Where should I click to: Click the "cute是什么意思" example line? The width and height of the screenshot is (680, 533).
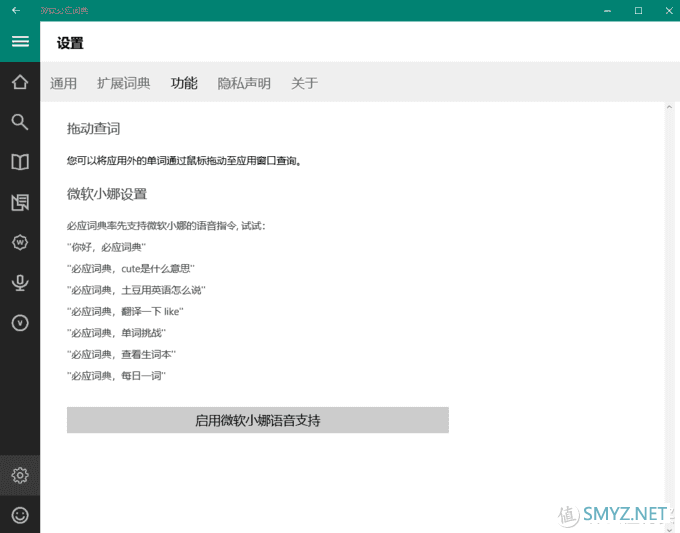tap(131, 268)
